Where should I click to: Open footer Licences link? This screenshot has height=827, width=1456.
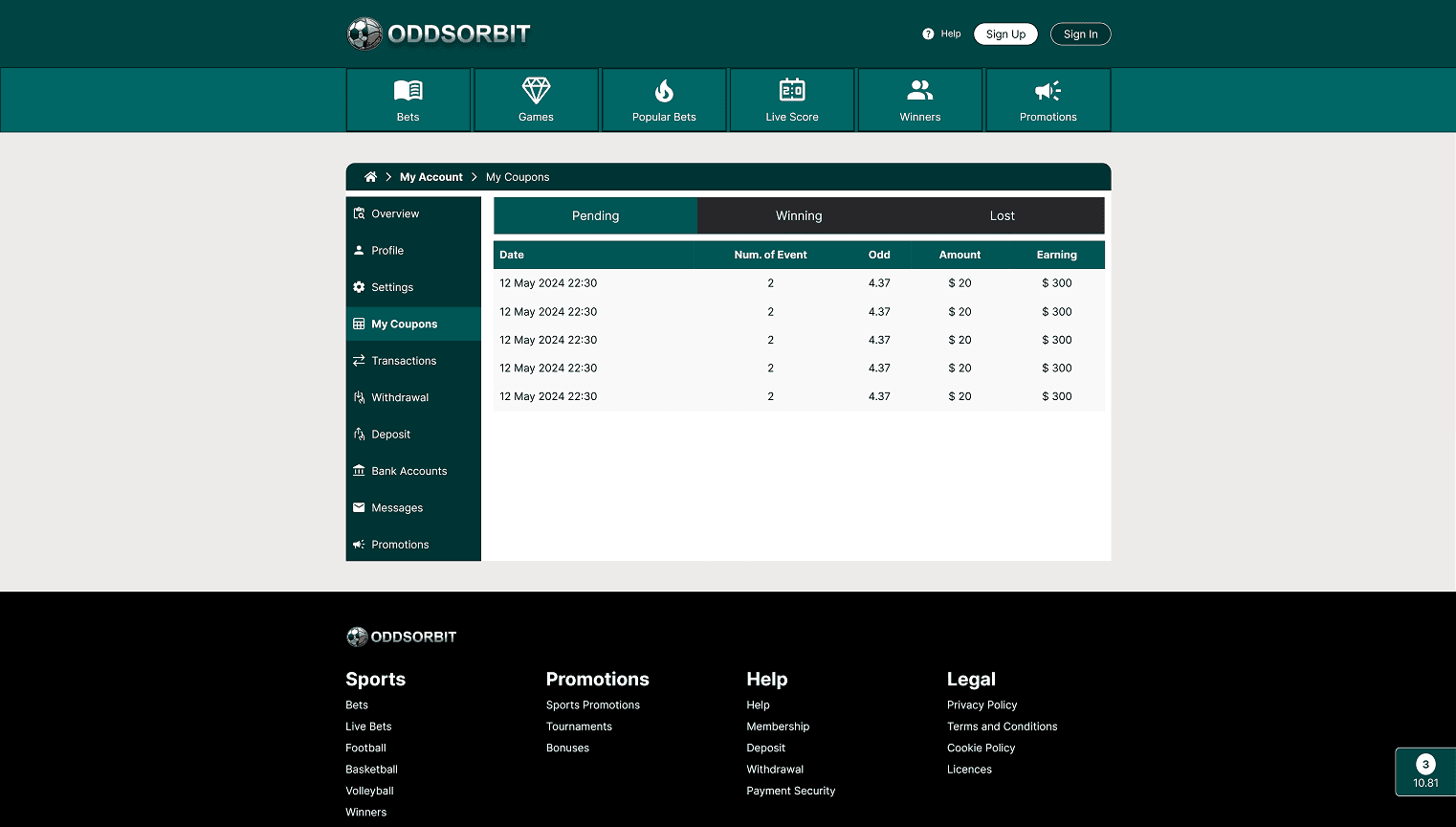point(969,770)
